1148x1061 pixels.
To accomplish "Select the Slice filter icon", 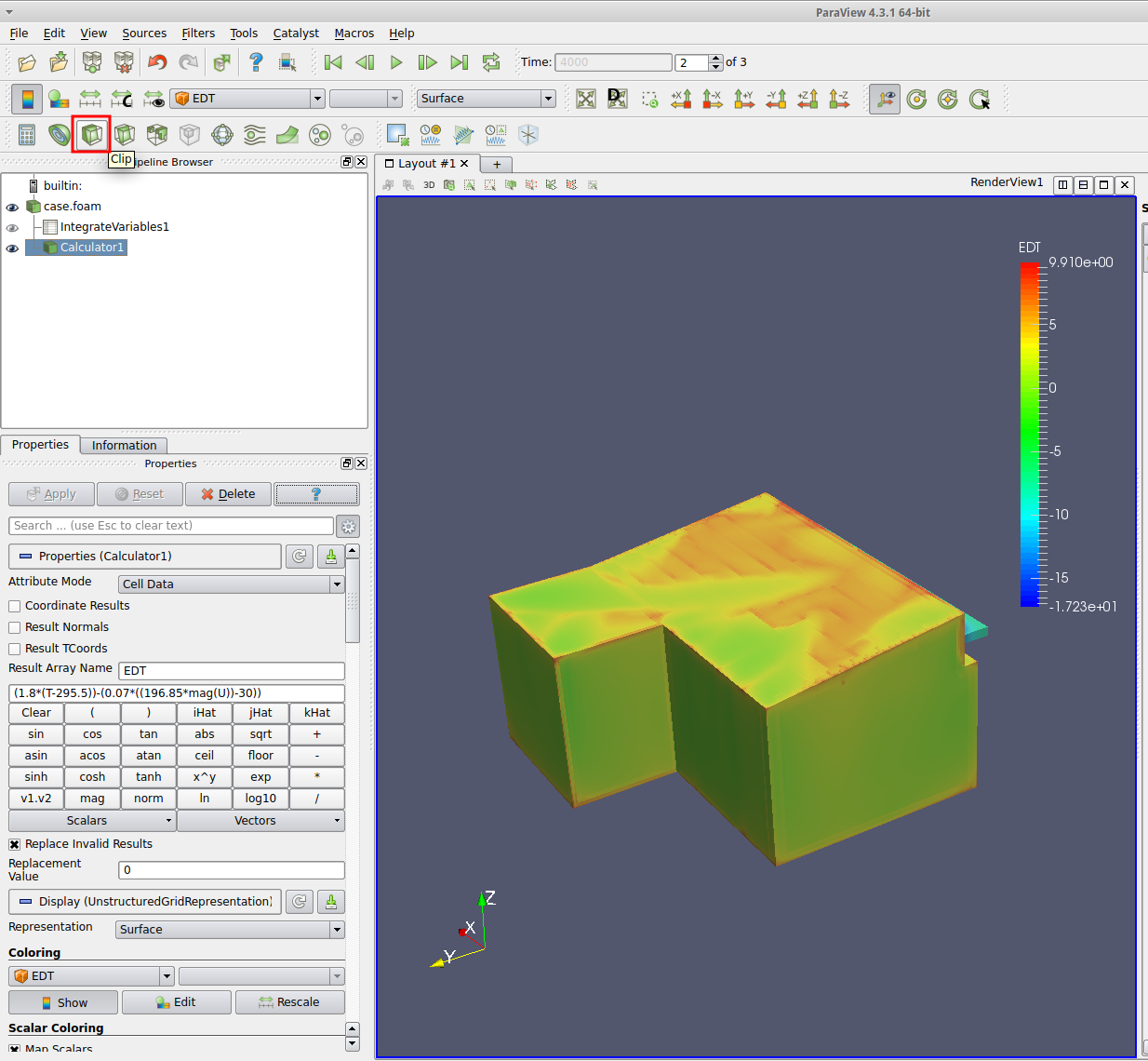I will (x=125, y=135).
